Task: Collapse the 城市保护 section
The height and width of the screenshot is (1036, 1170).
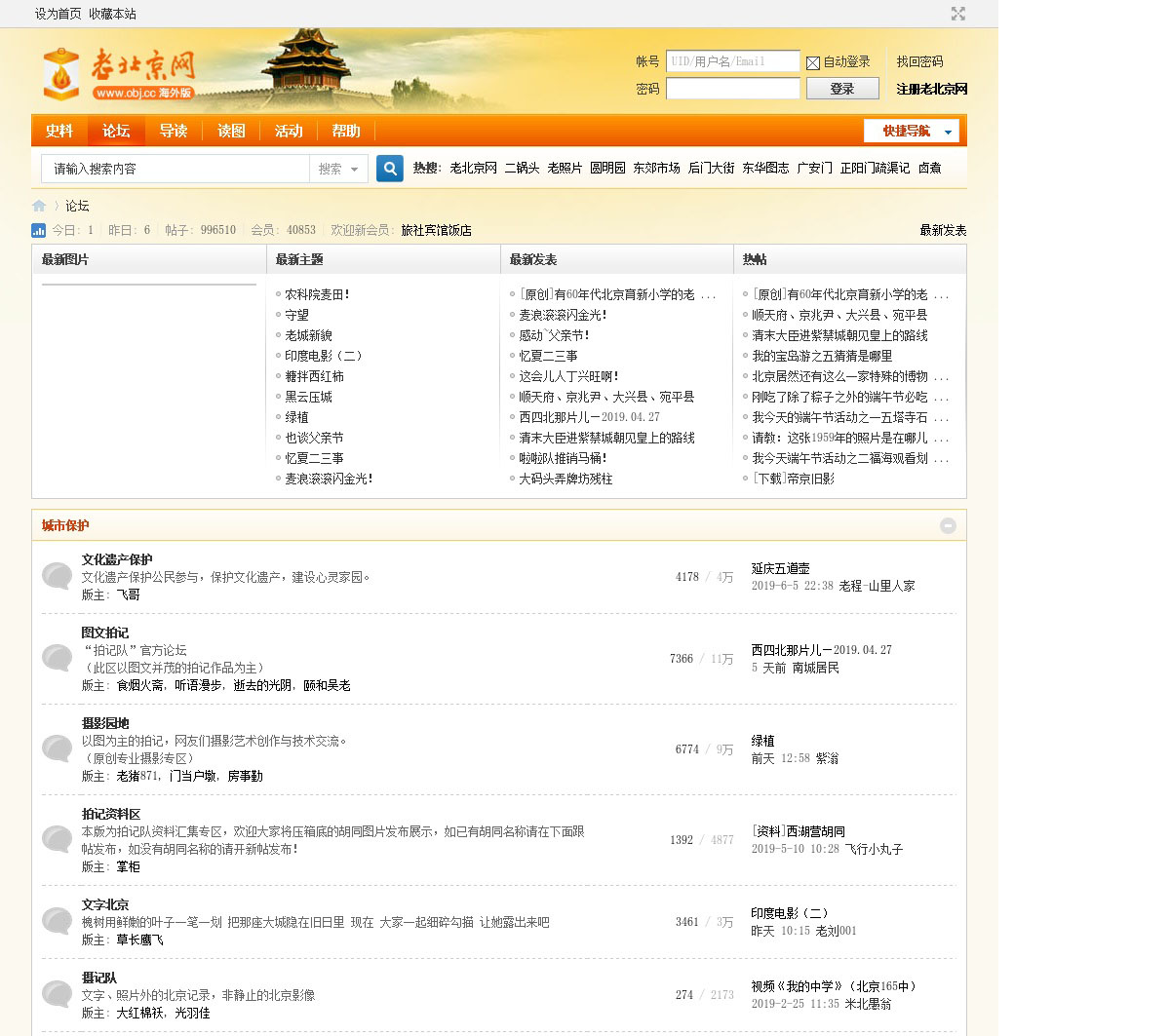Action: (x=948, y=526)
